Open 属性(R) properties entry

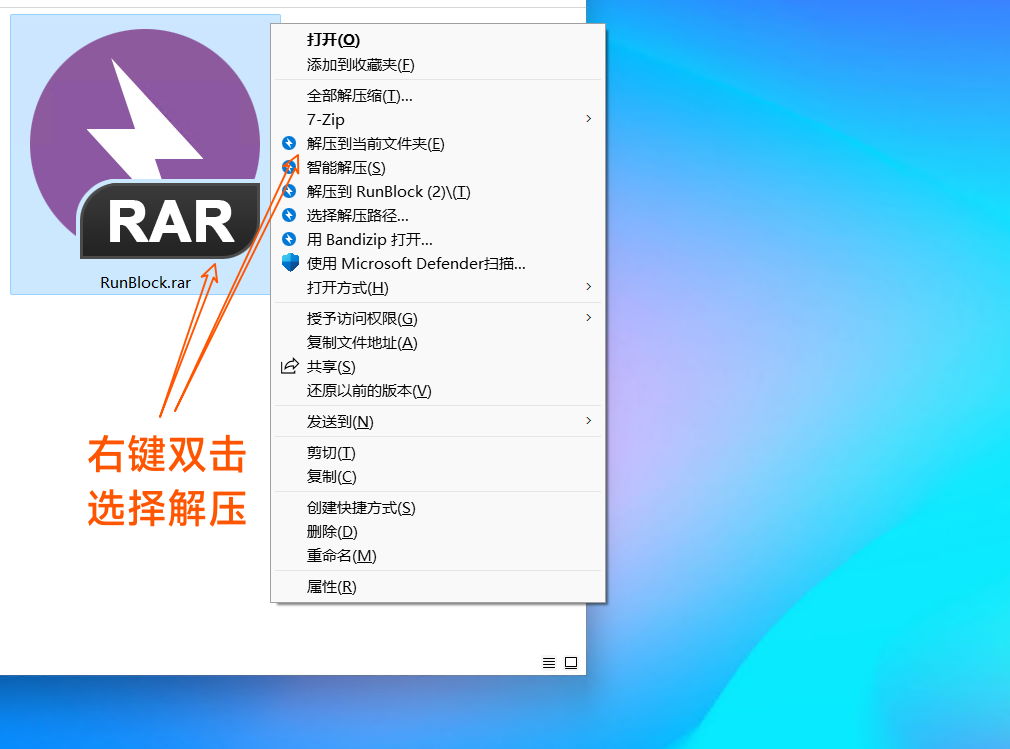pyautogui.click(x=438, y=586)
